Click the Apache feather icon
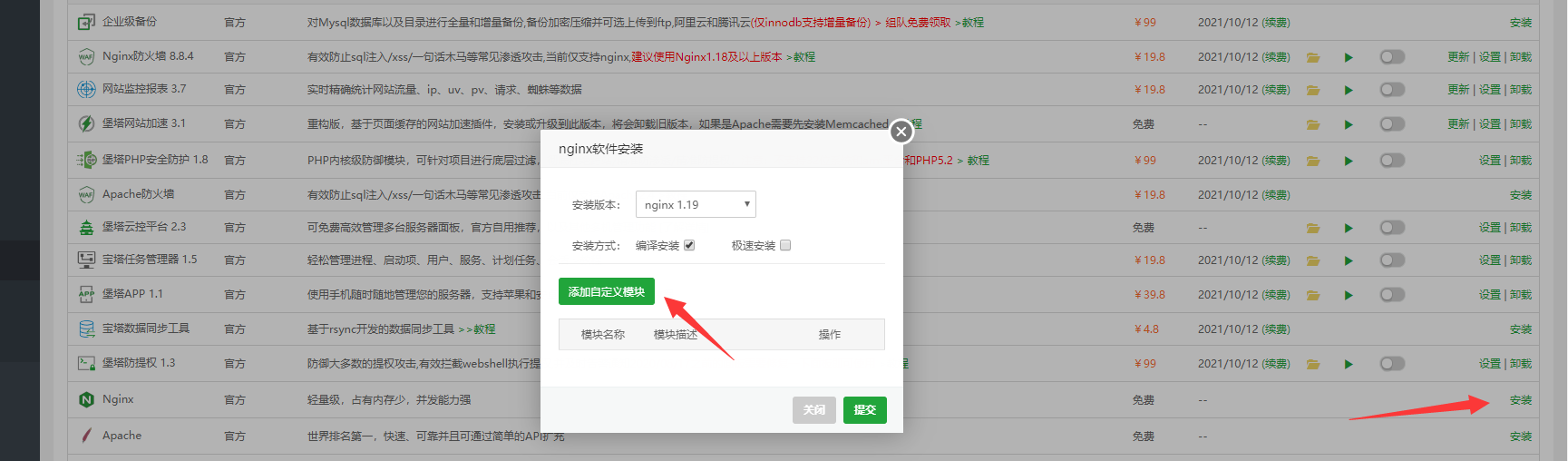 [86, 436]
